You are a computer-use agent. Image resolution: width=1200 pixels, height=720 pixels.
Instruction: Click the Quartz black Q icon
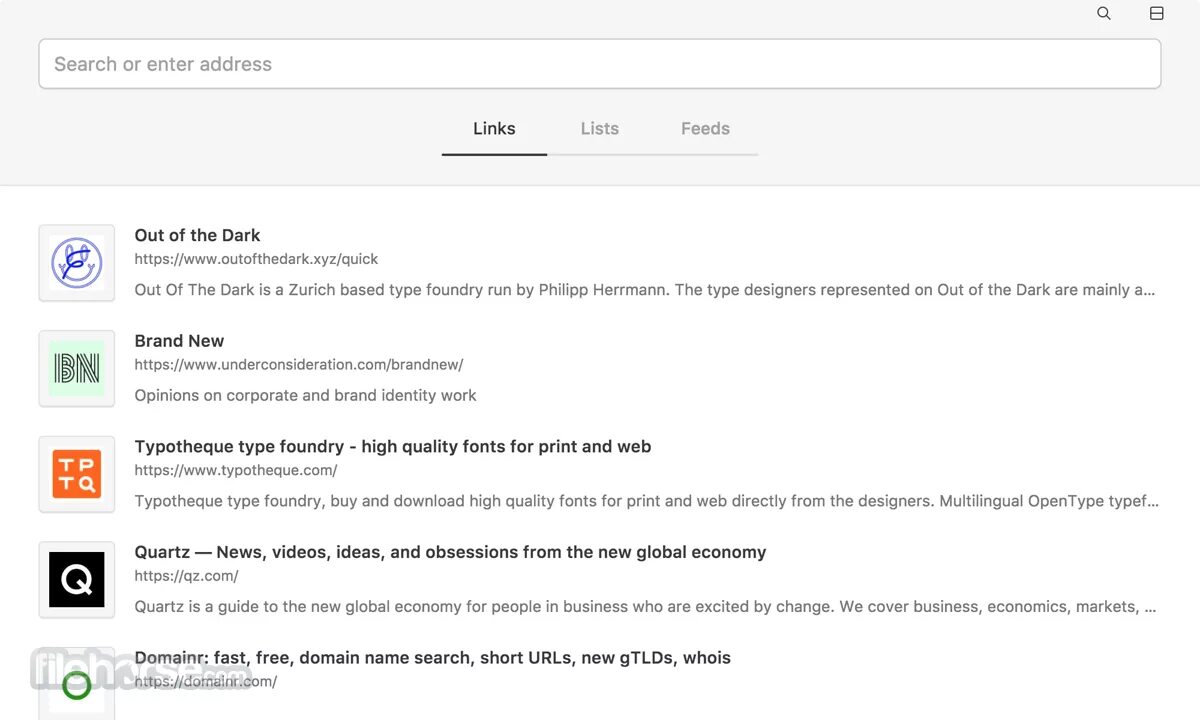pos(77,580)
